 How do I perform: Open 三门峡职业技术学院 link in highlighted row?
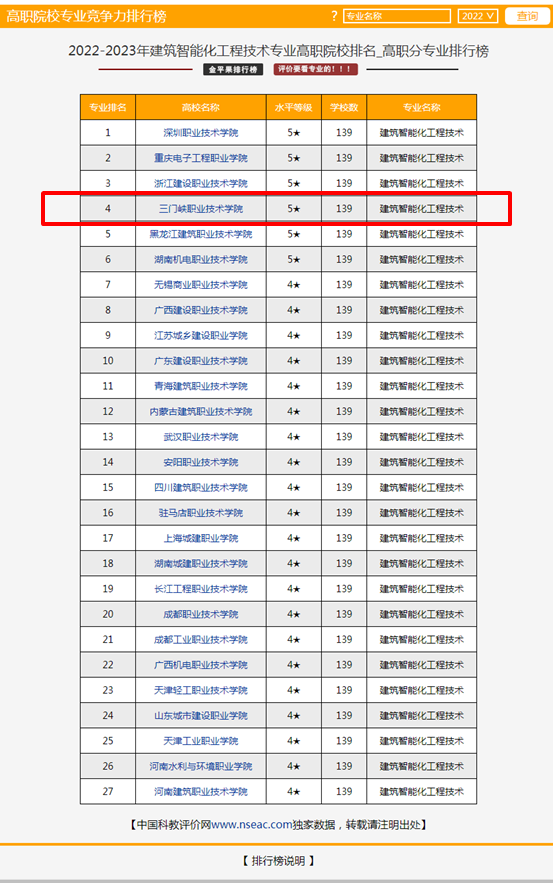coord(200,209)
